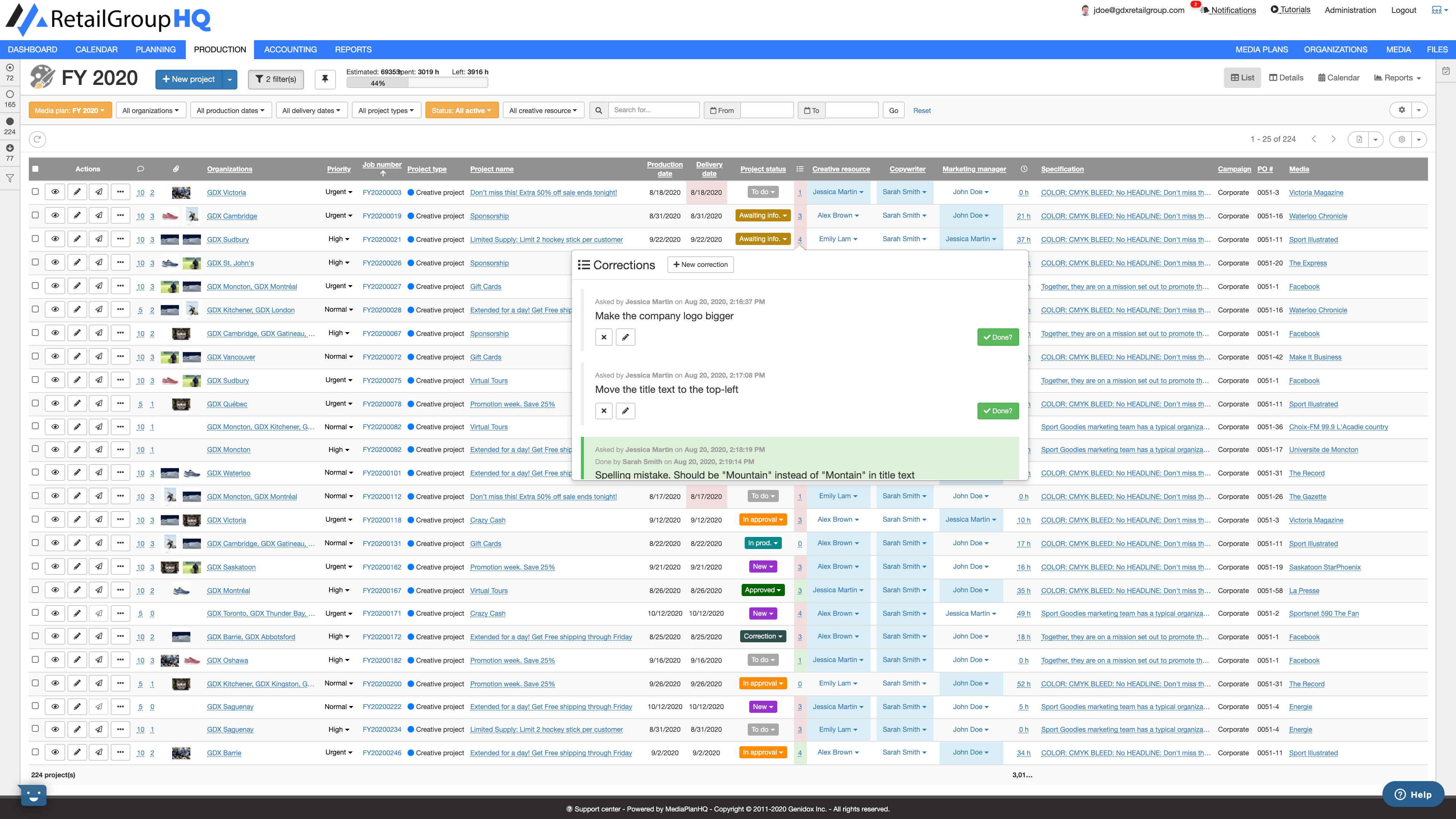Edit the GDX Victoria project with pencil icon
This screenshot has width=1456, height=819.
[x=77, y=192]
